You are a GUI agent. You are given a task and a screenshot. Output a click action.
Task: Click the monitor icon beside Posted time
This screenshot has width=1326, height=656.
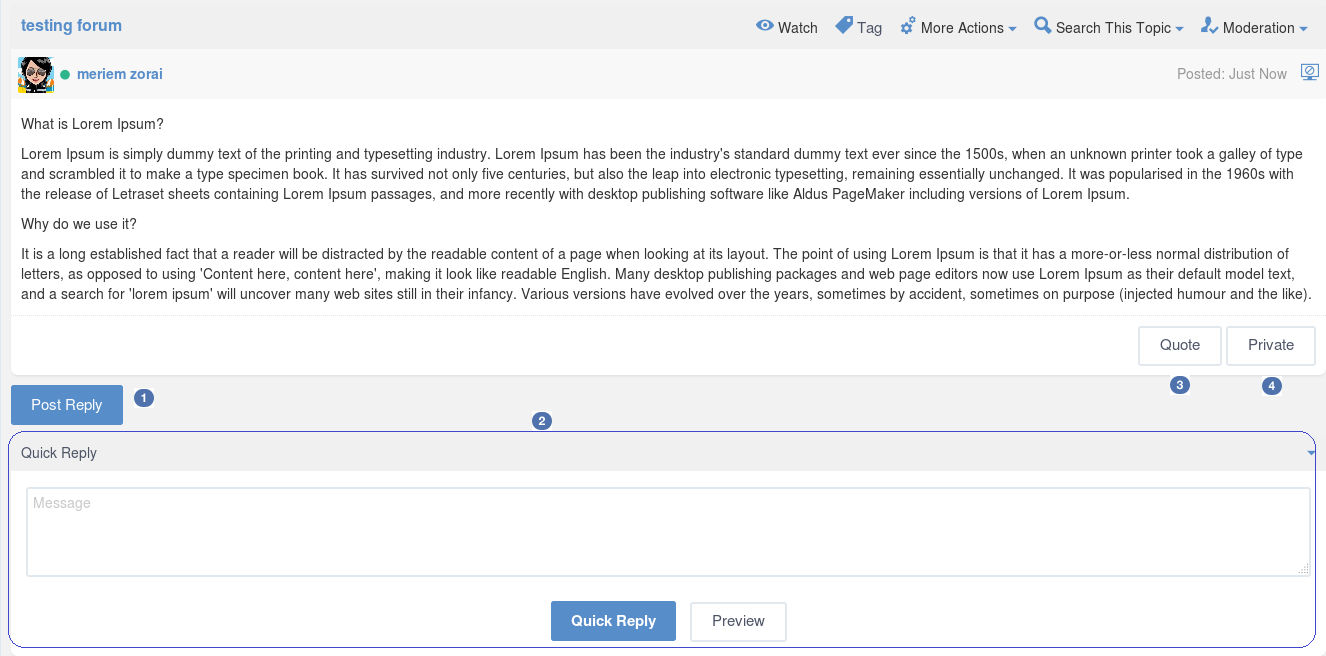[x=1309, y=72]
